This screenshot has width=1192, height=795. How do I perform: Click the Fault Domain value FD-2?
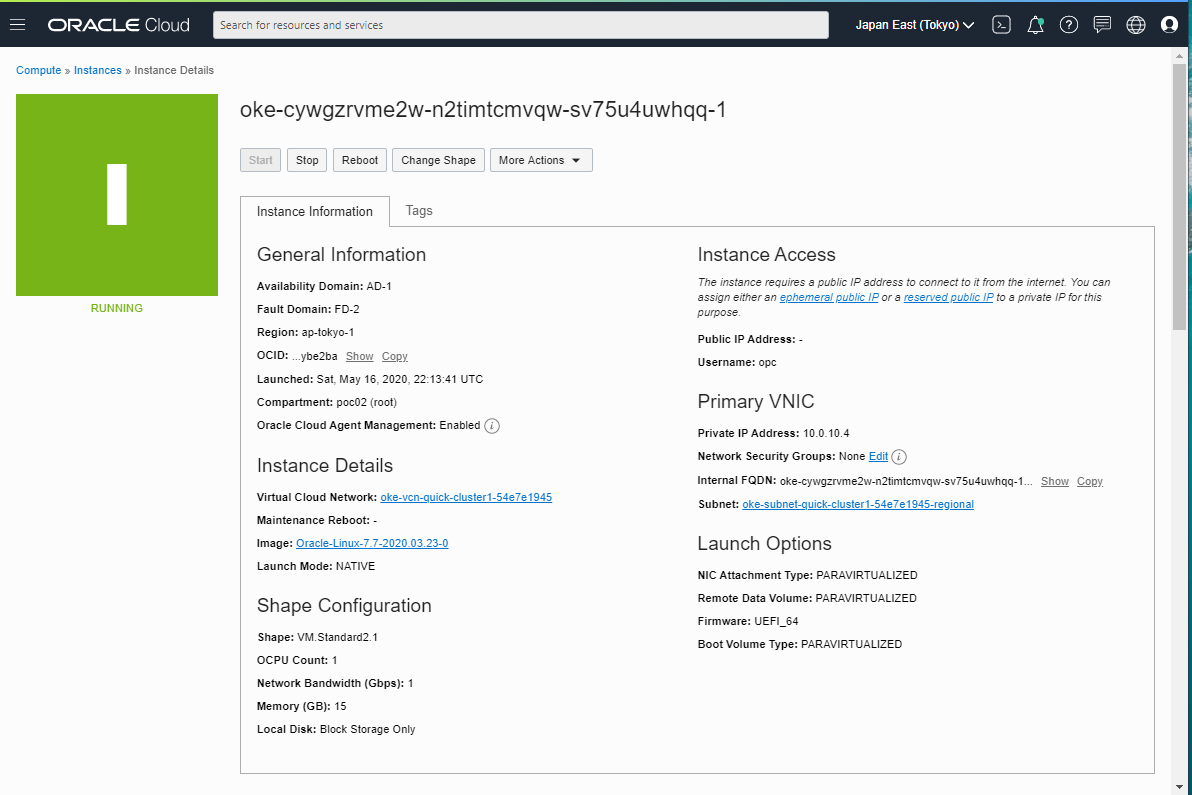coord(347,309)
